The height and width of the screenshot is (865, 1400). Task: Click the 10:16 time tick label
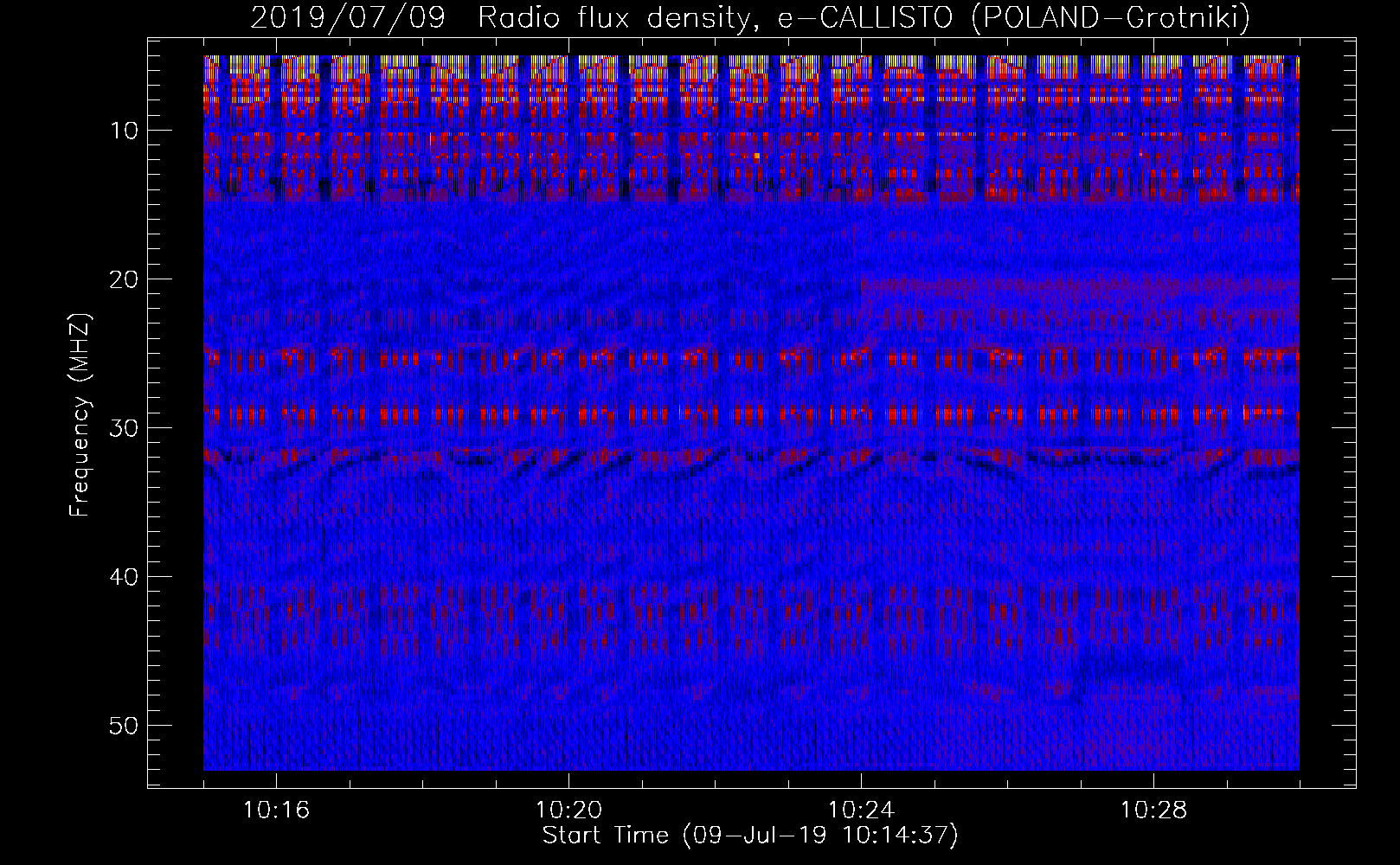pyautogui.click(x=276, y=811)
